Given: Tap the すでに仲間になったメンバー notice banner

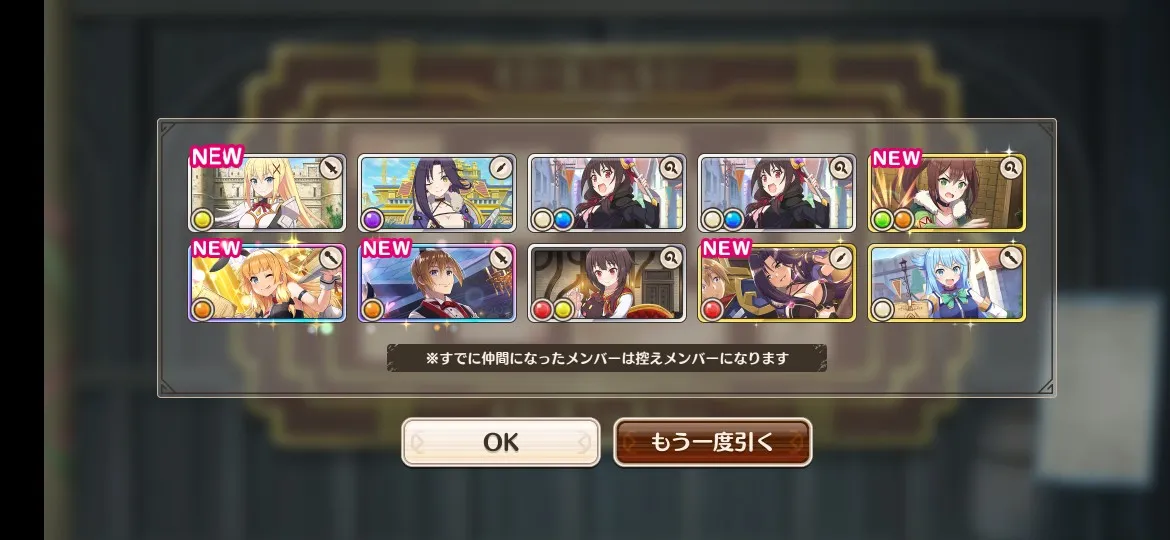Looking at the screenshot, I should (607, 358).
